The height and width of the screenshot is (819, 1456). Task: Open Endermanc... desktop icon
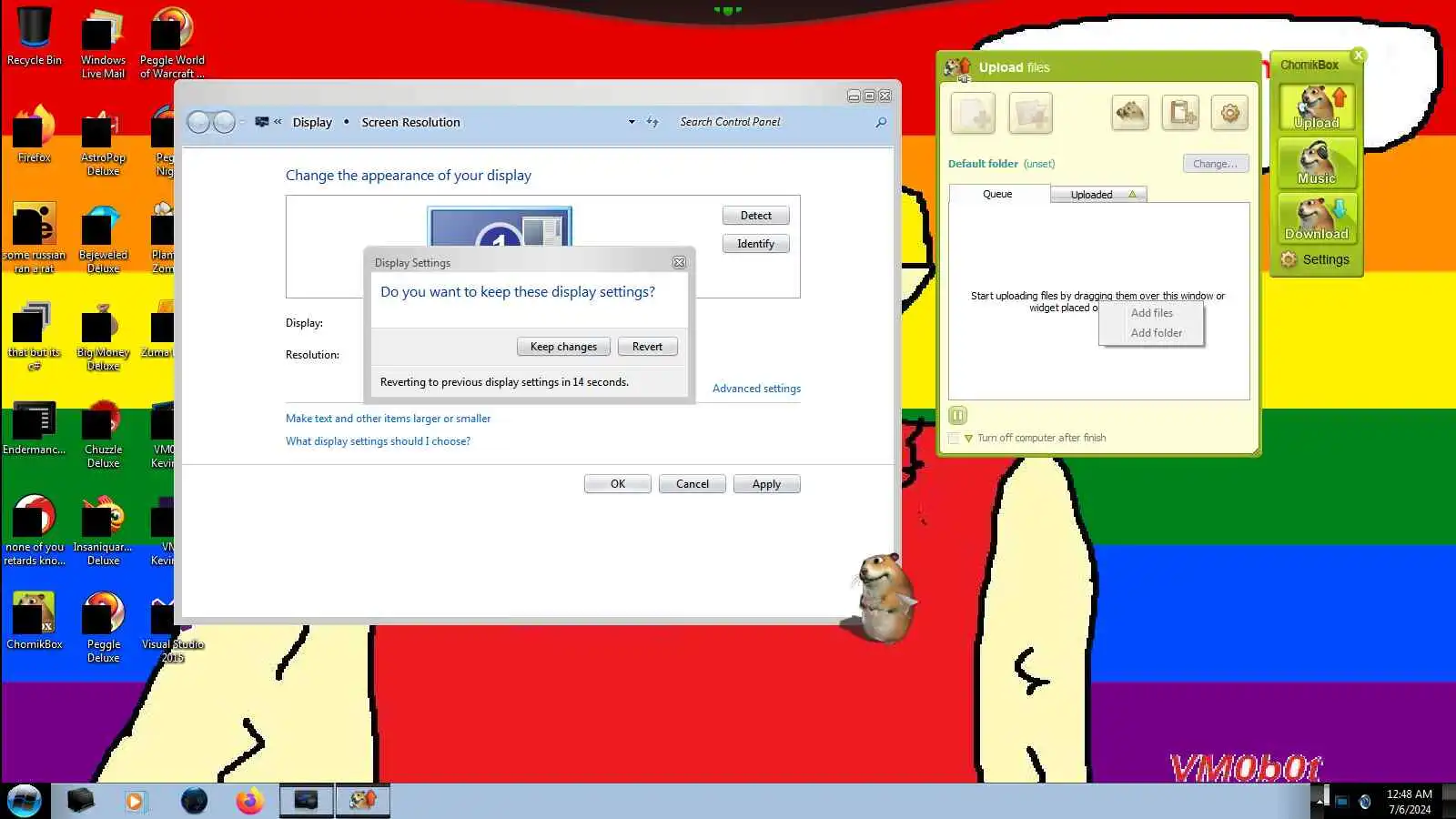pyautogui.click(x=34, y=427)
